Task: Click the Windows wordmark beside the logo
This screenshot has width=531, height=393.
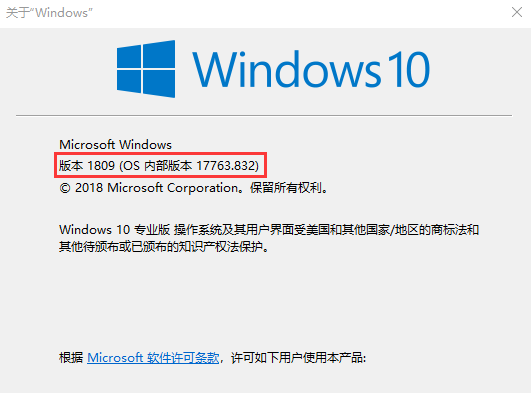Action: click(287, 69)
